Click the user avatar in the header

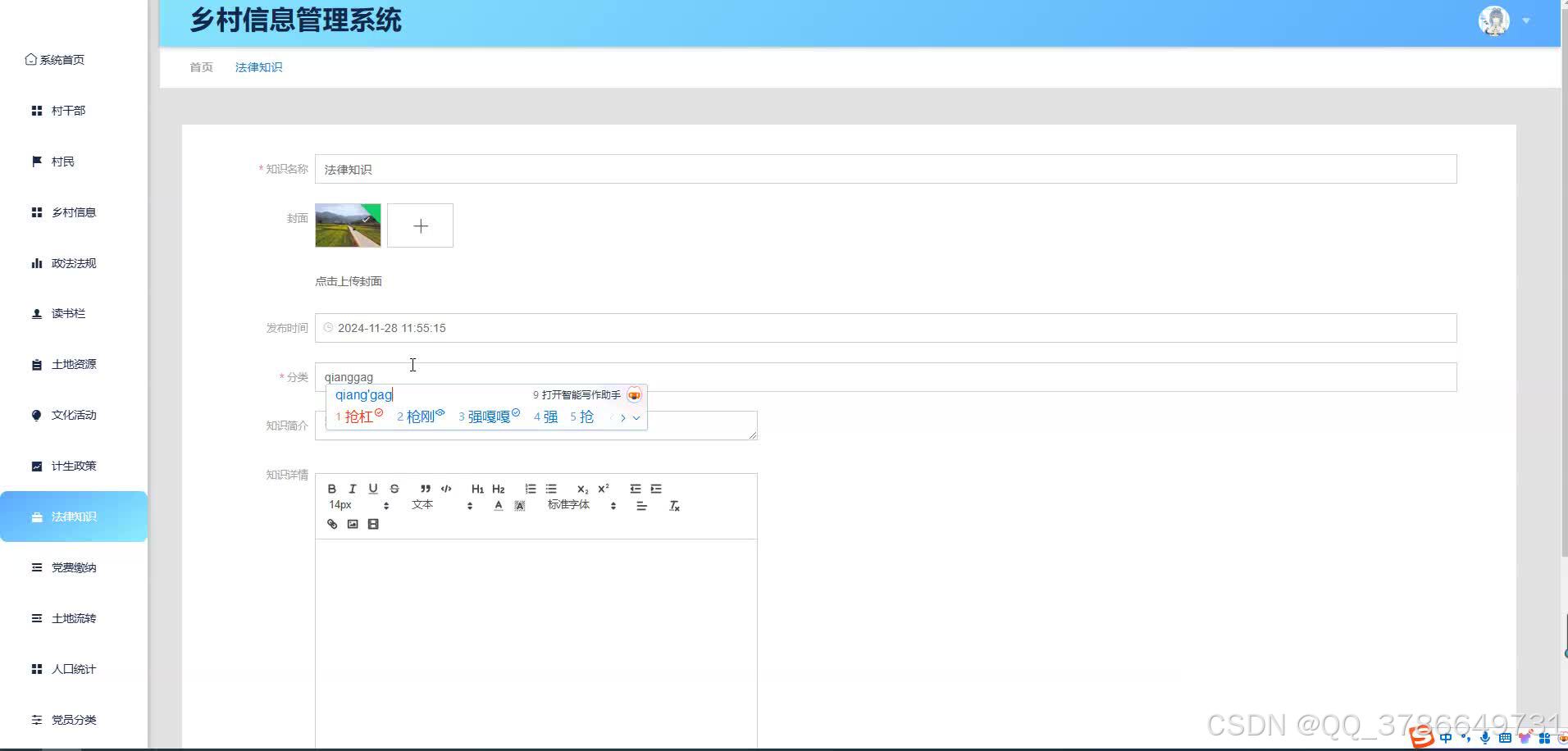pyautogui.click(x=1494, y=20)
